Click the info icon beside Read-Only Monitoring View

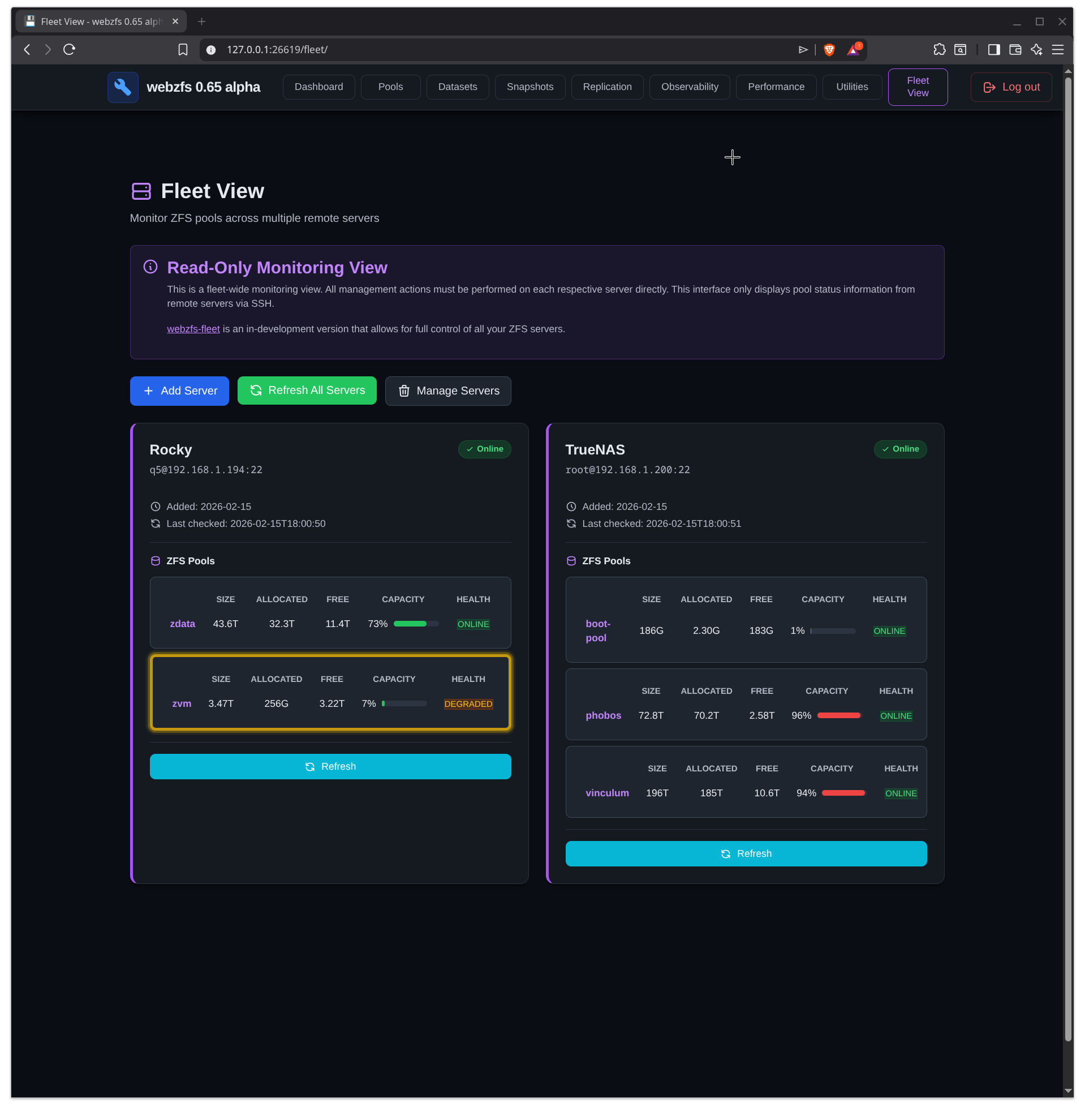[x=150, y=267]
